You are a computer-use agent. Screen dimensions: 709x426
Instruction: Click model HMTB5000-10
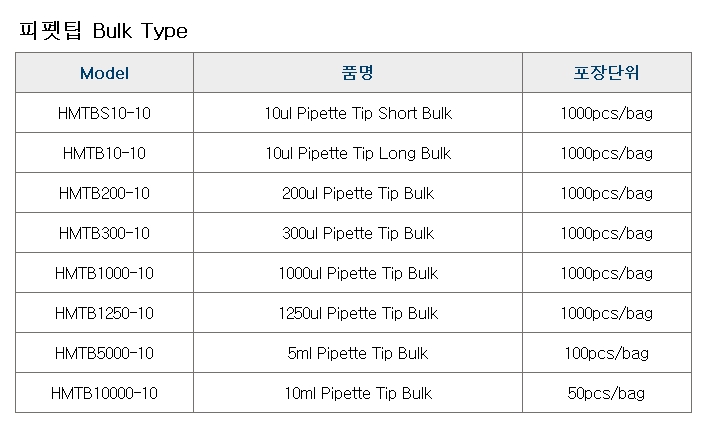(104, 353)
